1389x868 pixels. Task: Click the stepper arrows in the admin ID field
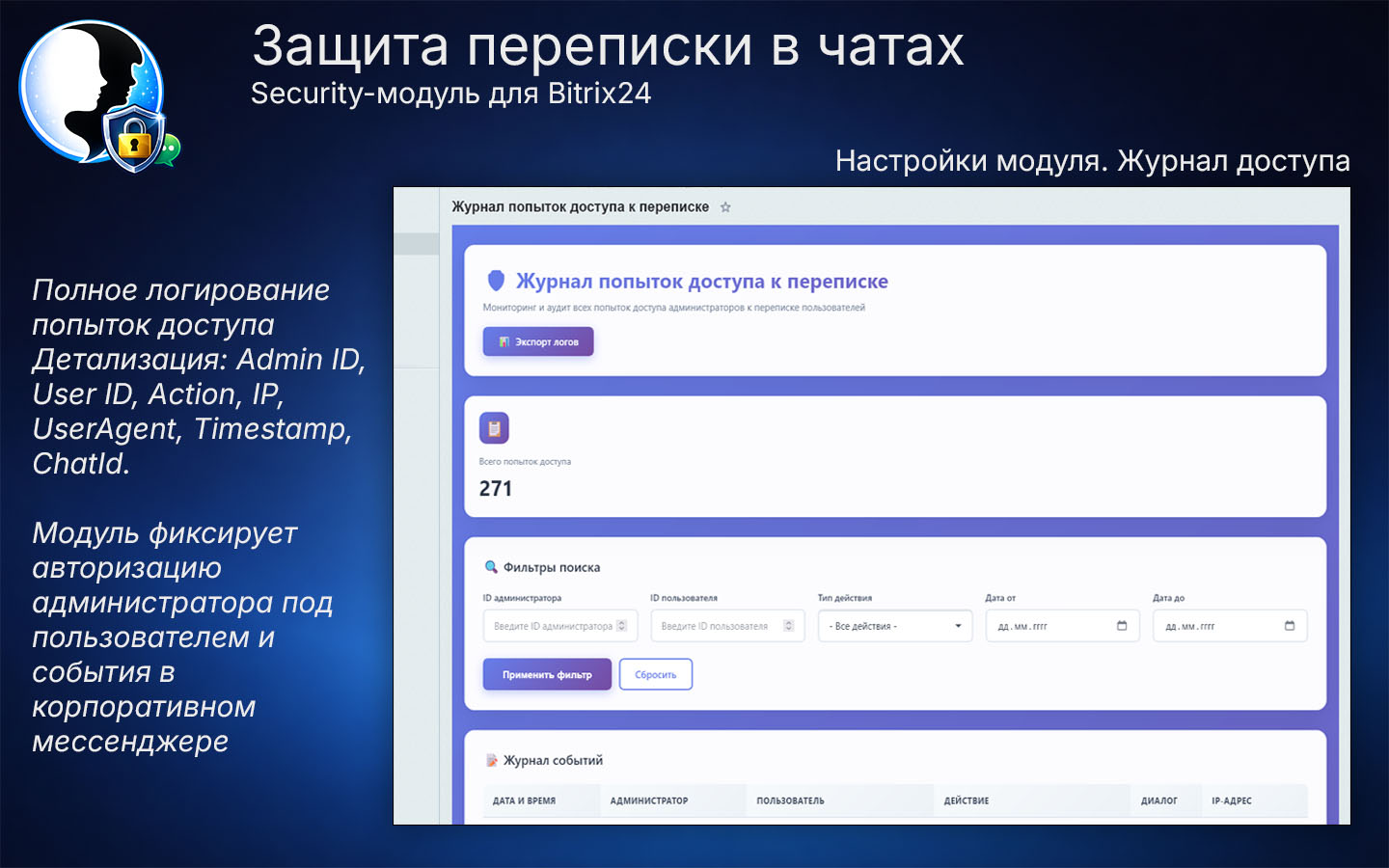click(621, 625)
